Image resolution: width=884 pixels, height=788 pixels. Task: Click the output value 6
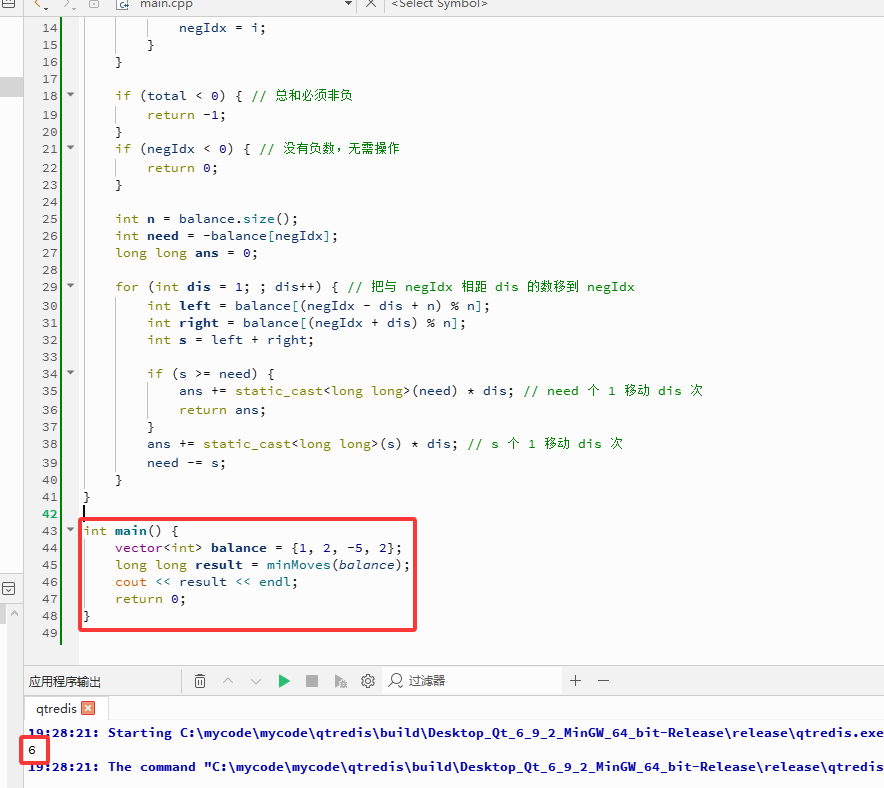[x=32, y=750]
